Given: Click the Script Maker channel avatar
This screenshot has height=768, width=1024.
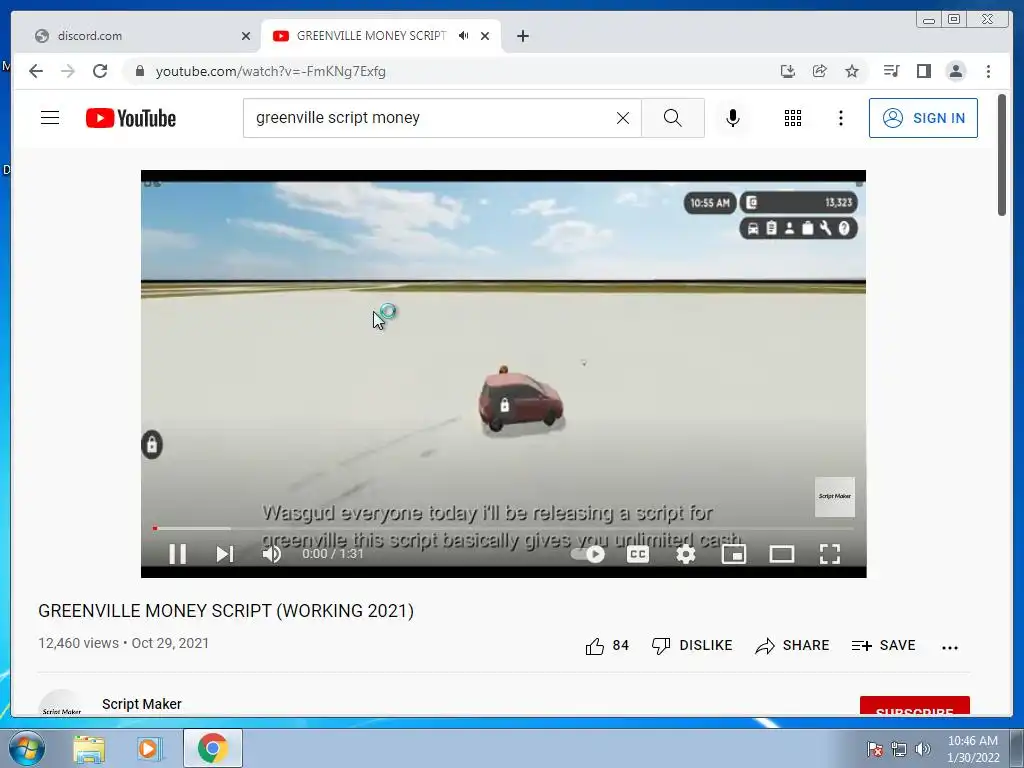Looking at the screenshot, I should (x=61, y=703).
